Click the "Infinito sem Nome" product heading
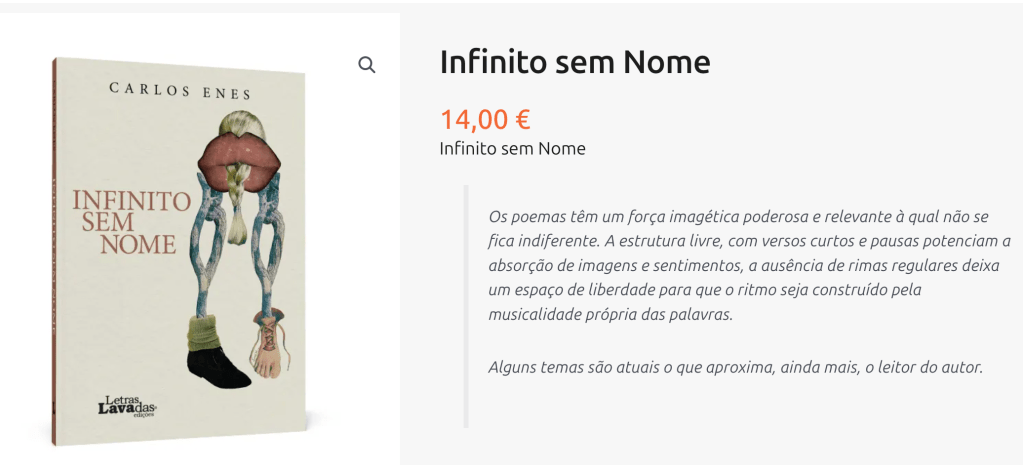1023x465 pixels. [x=575, y=62]
